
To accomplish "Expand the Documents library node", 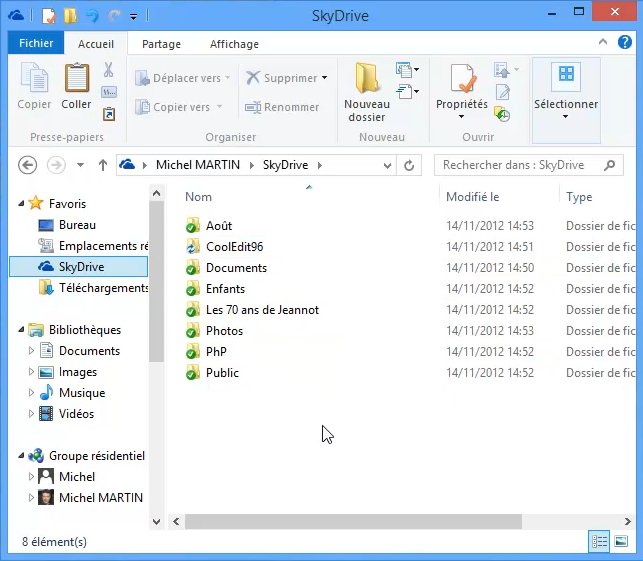I will (32, 351).
